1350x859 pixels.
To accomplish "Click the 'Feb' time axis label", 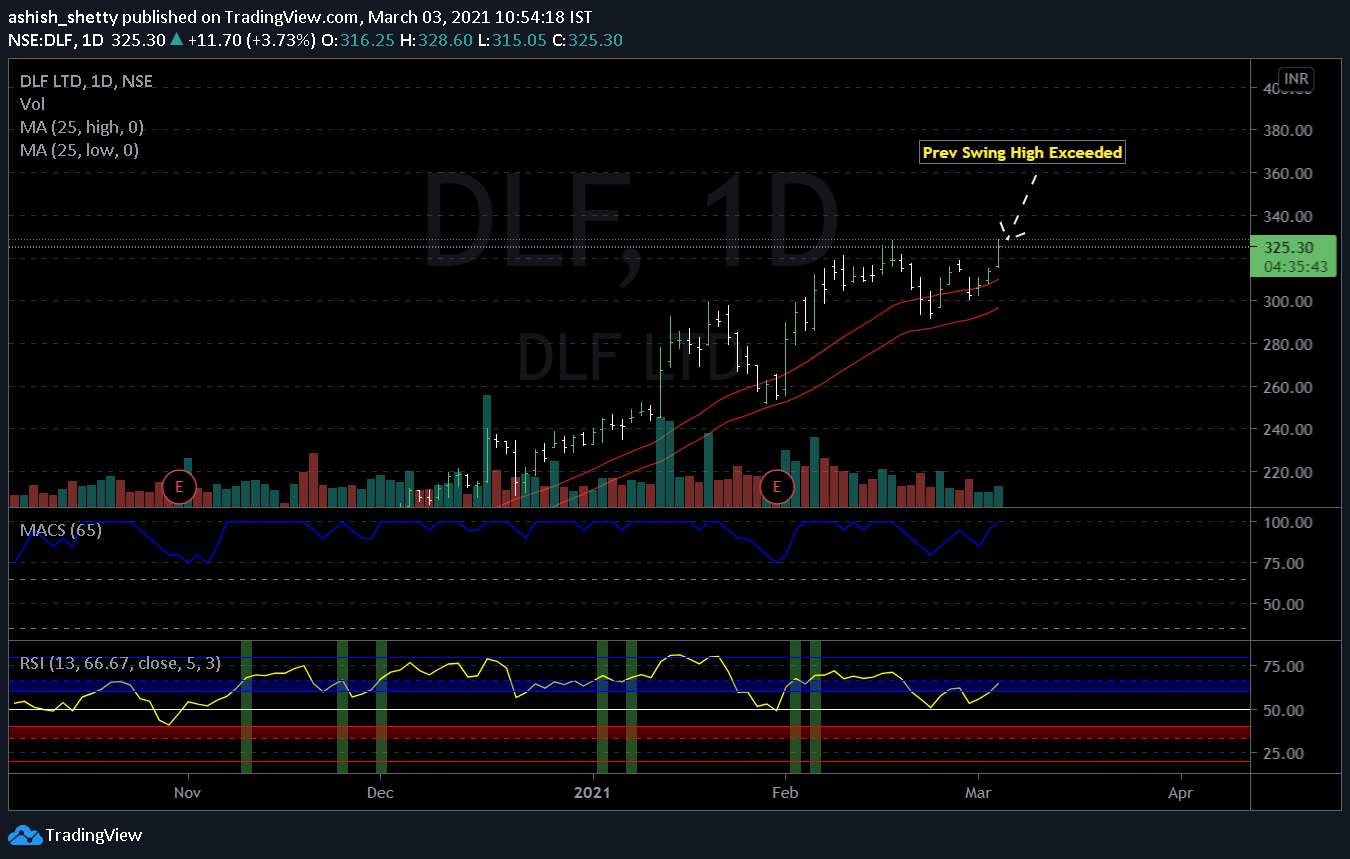I will 786,793.
